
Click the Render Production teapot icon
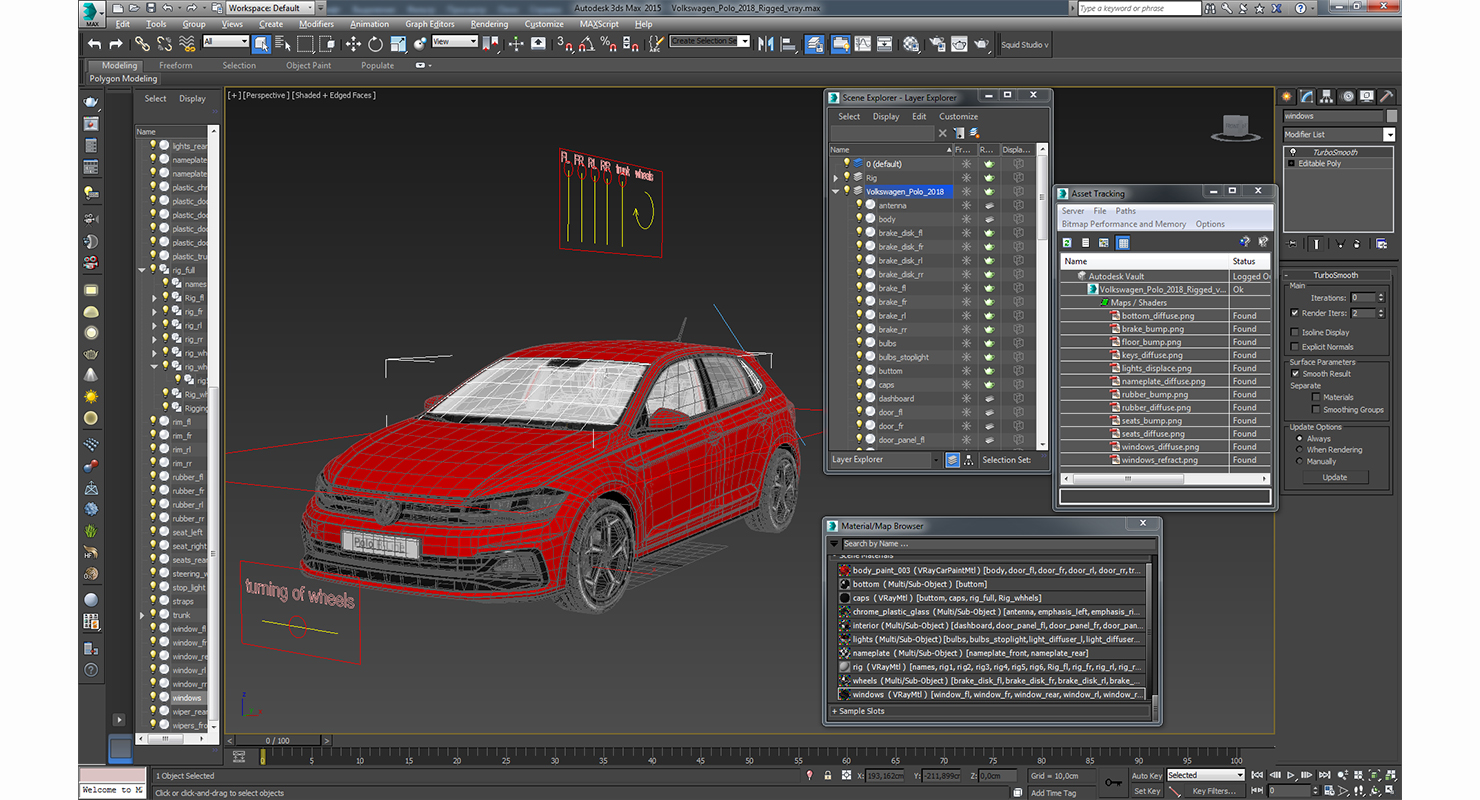tap(982, 44)
